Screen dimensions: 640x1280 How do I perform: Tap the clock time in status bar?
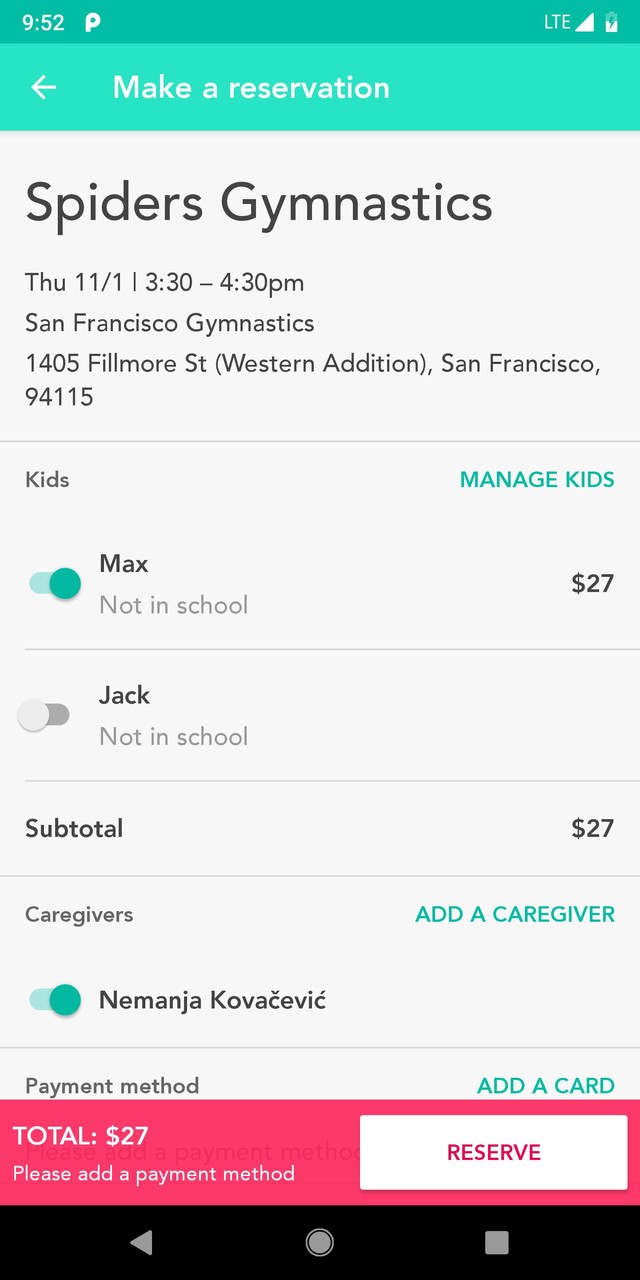click(x=43, y=22)
